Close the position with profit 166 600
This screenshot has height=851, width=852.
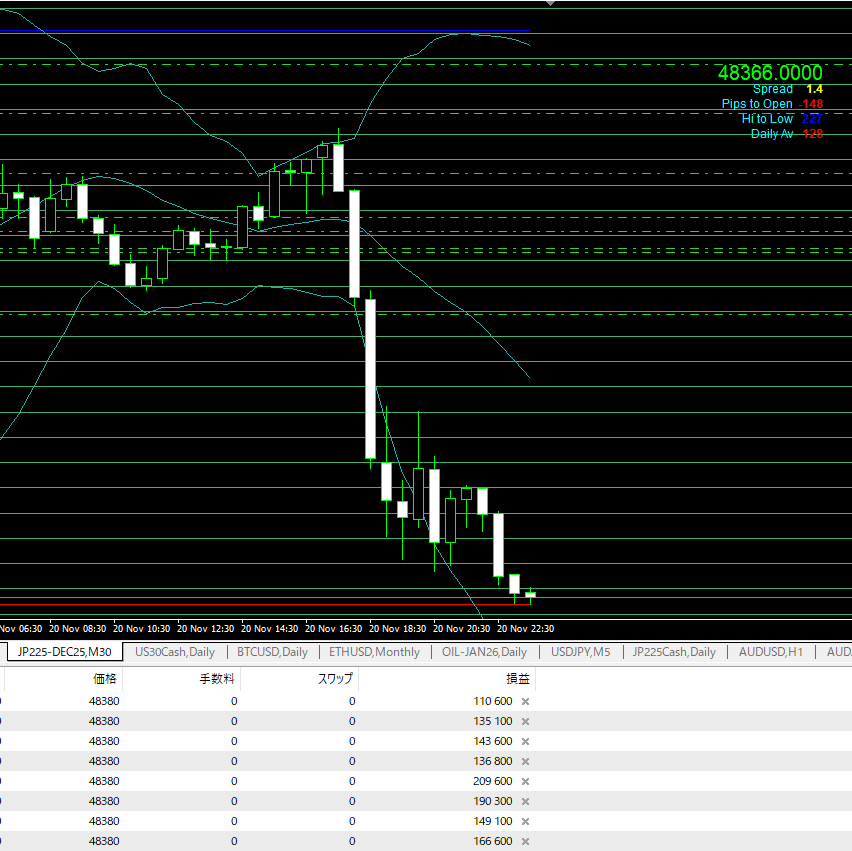pos(525,841)
